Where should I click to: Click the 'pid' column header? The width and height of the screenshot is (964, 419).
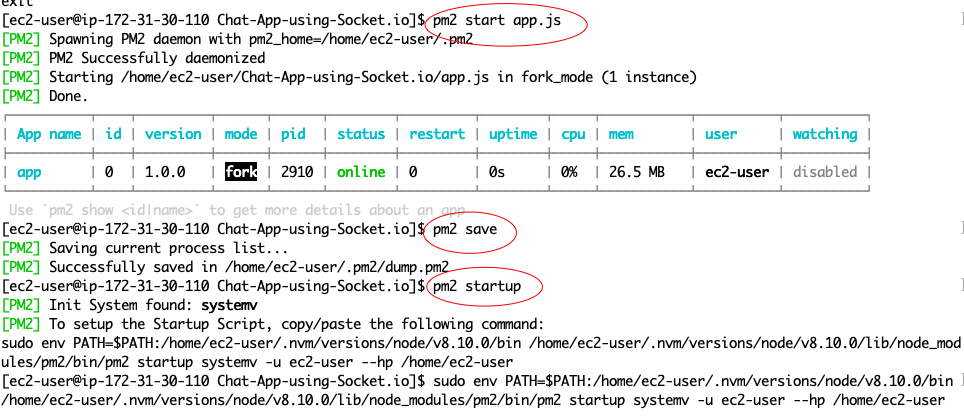pos(293,135)
